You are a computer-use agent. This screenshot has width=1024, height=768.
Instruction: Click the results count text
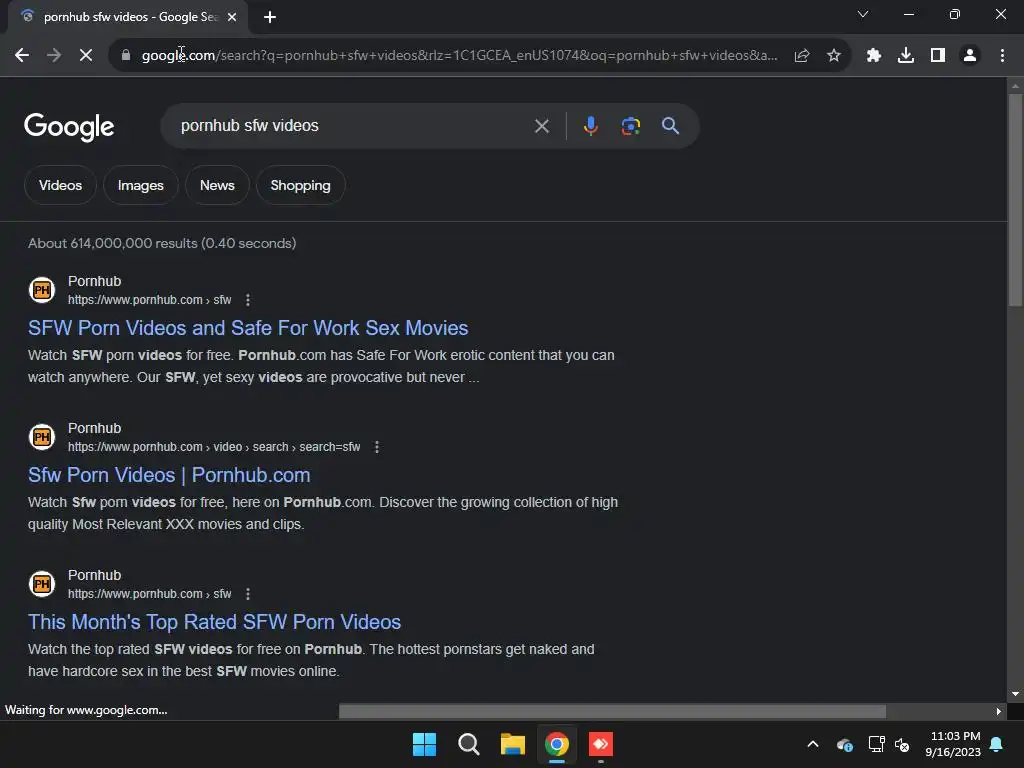[162, 244]
